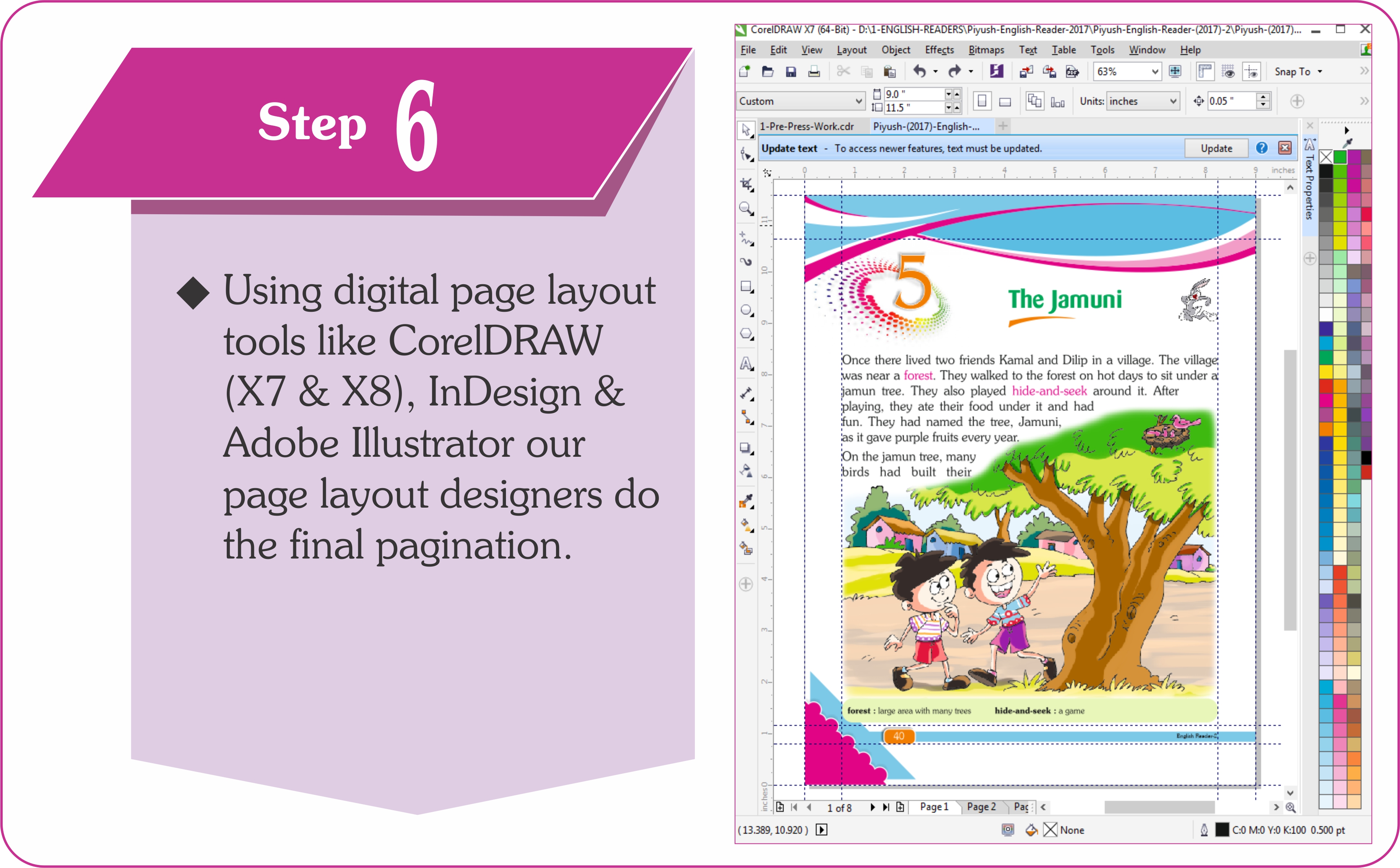This screenshot has width=1400, height=868.
Task: Open the Bitmaps menu
Action: pos(986,50)
